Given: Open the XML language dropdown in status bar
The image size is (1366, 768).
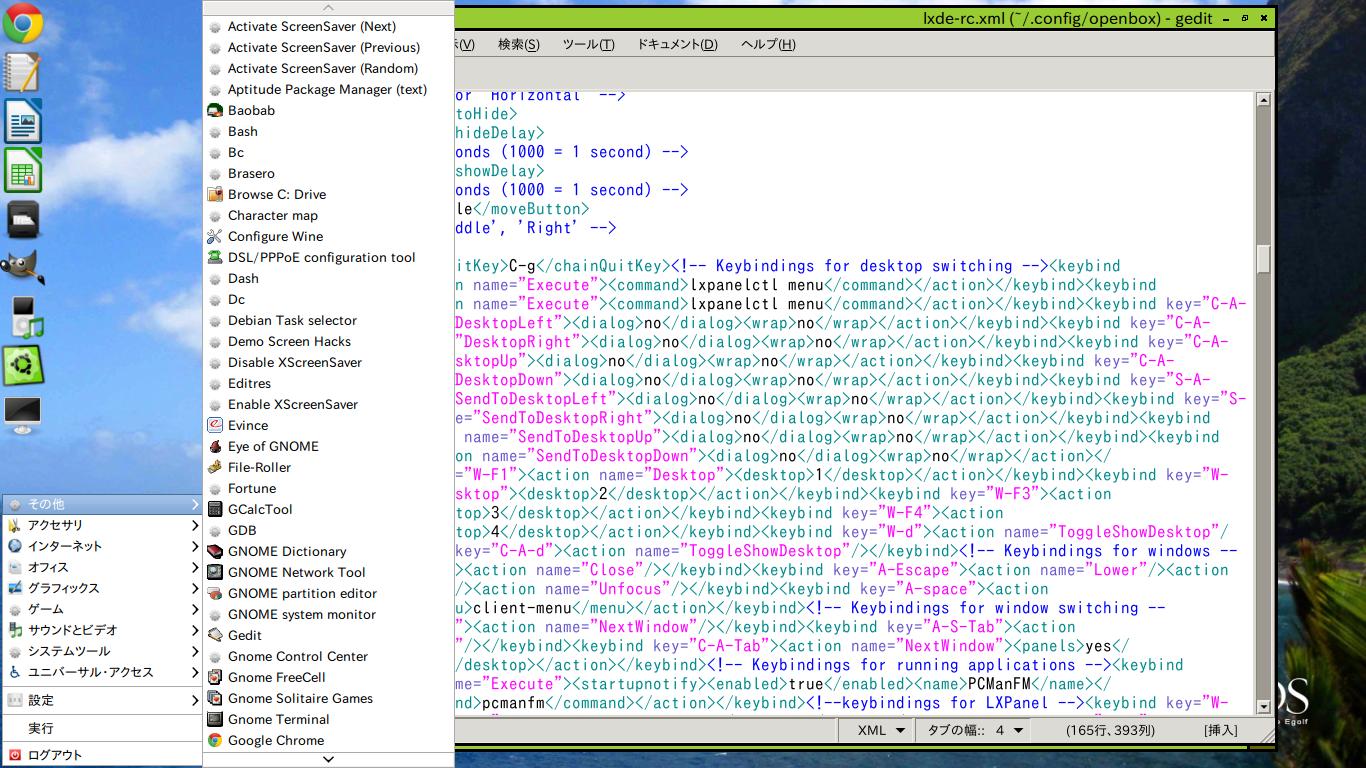Looking at the screenshot, I should [881, 730].
